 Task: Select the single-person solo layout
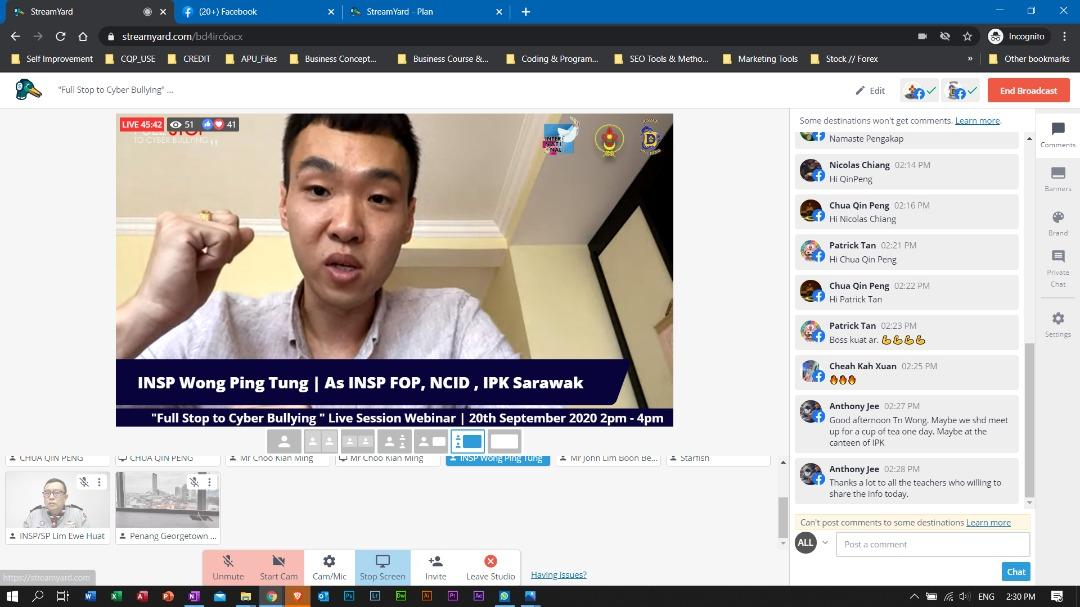click(x=284, y=441)
